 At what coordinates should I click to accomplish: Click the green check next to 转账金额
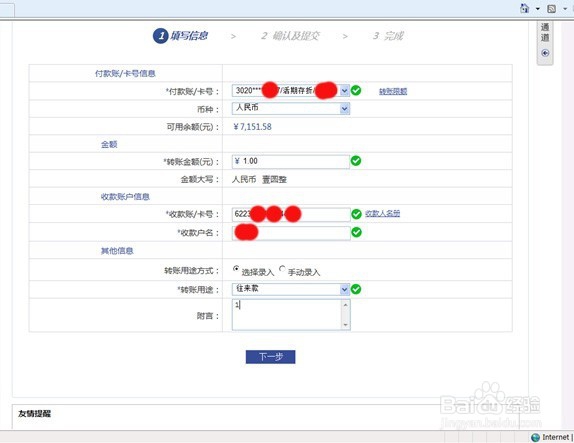(x=356, y=161)
